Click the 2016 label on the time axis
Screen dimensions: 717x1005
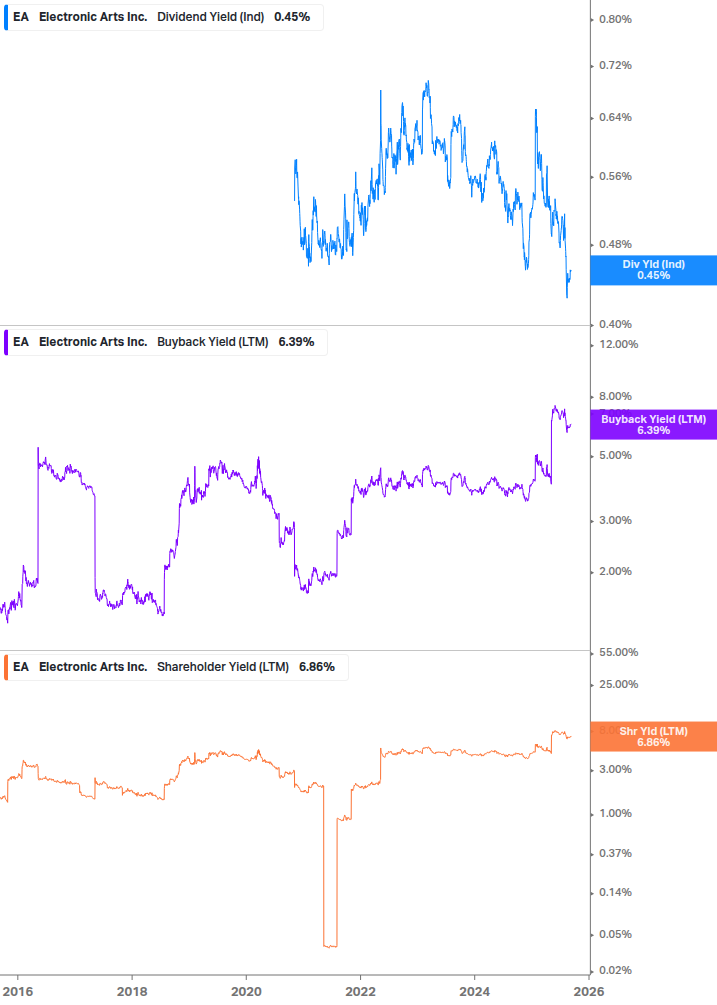18,992
